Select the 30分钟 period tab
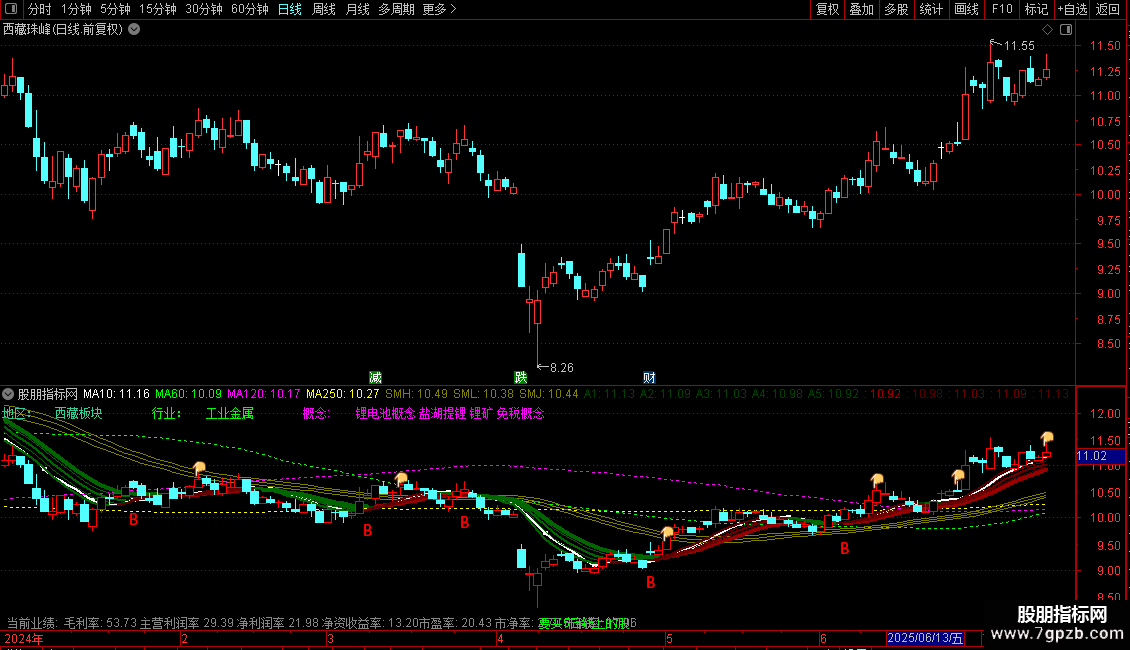 tap(203, 9)
